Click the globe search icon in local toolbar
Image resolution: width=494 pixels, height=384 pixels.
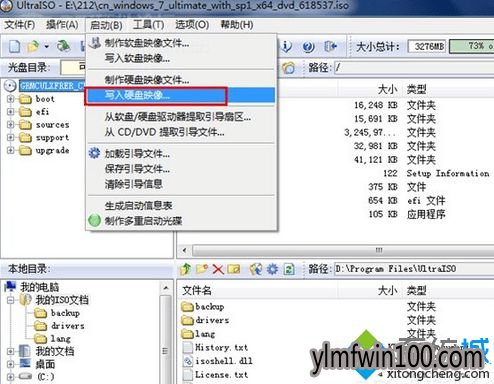(256, 269)
